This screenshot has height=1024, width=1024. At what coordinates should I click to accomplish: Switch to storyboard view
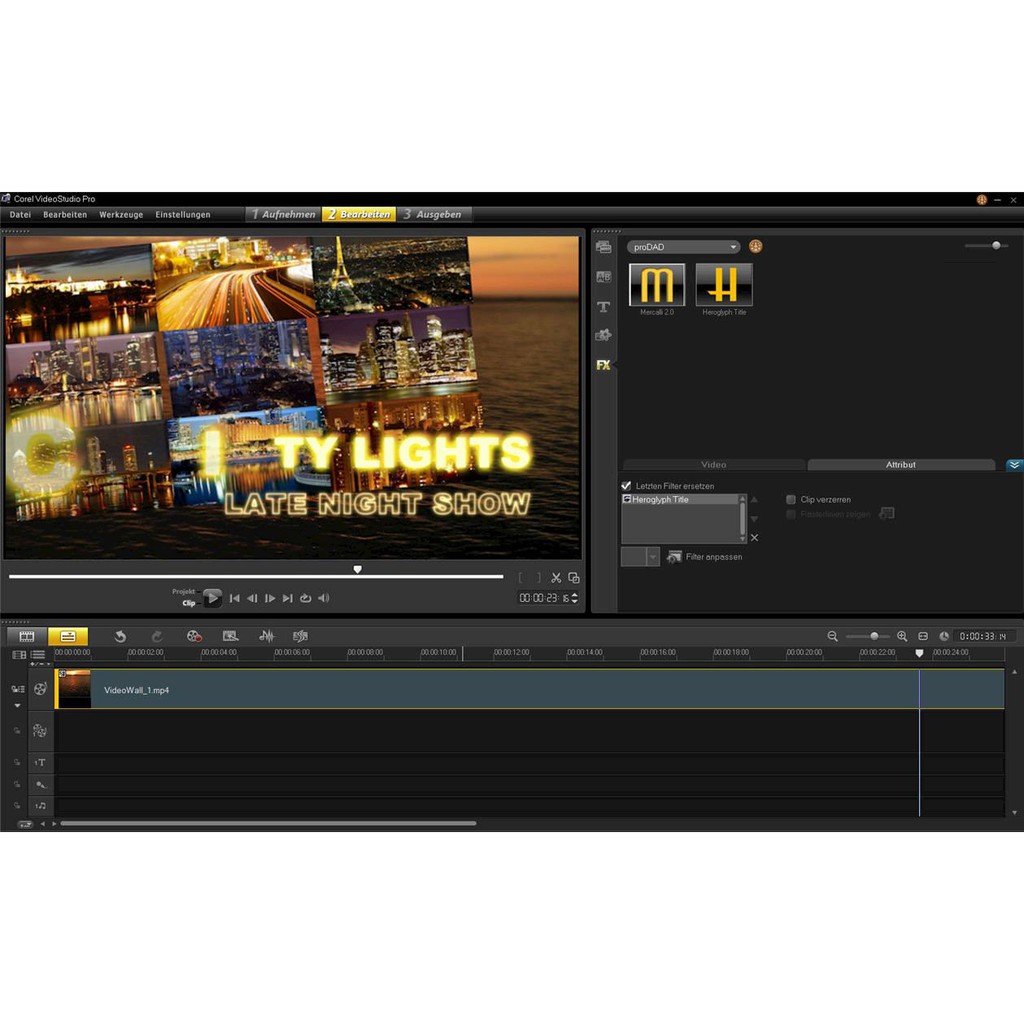click(27, 636)
